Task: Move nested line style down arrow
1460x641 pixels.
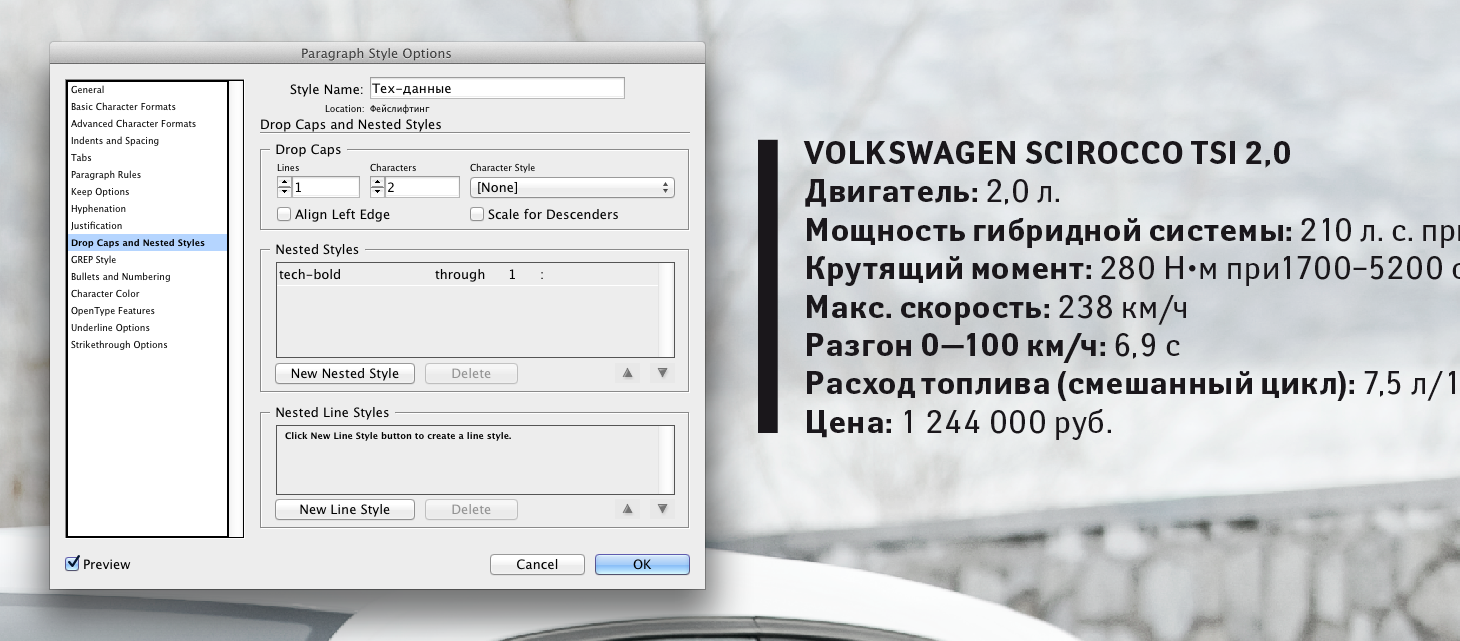Action: pyautogui.click(x=662, y=509)
